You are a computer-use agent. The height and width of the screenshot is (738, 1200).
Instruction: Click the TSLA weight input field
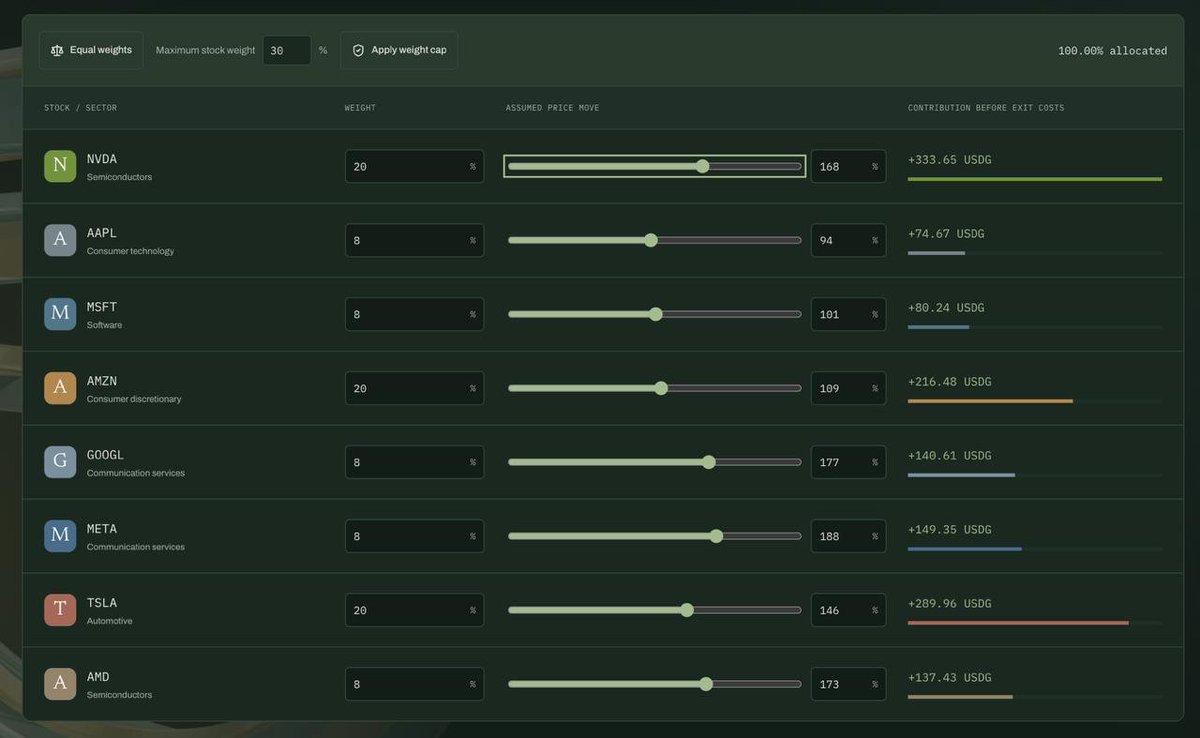[x=414, y=610]
